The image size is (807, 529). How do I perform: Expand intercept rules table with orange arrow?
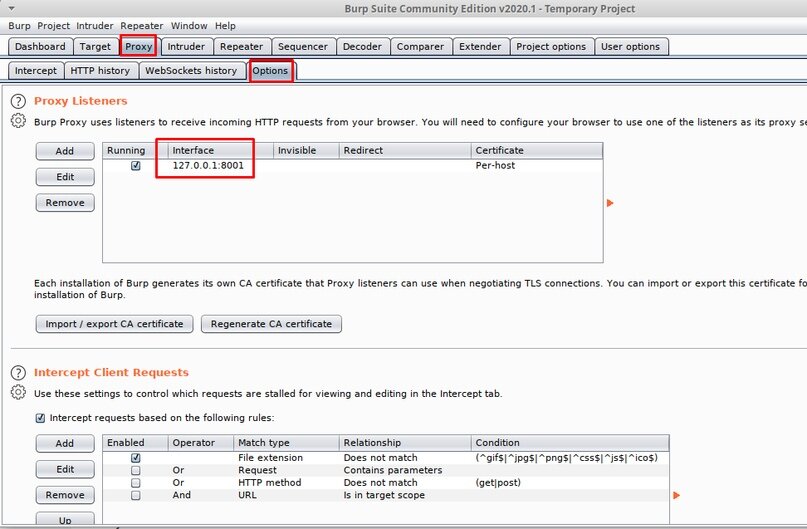[x=676, y=495]
